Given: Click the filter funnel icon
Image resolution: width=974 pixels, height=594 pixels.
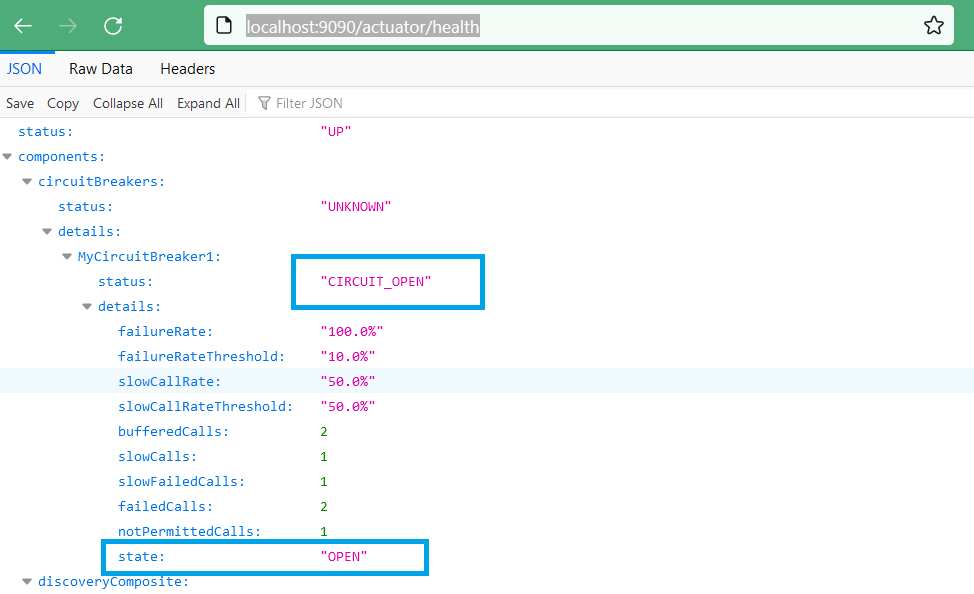Looking at the screenshot, I should [264, 103].
